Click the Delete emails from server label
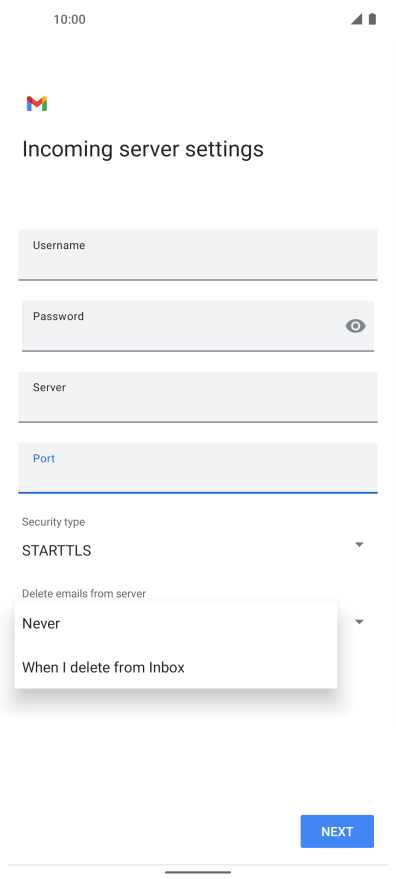 coord(84,594)
